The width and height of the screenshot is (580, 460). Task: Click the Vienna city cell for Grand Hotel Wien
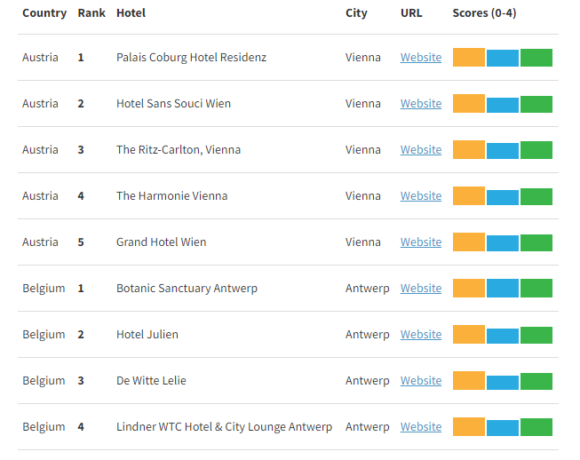tap(363, 242)
